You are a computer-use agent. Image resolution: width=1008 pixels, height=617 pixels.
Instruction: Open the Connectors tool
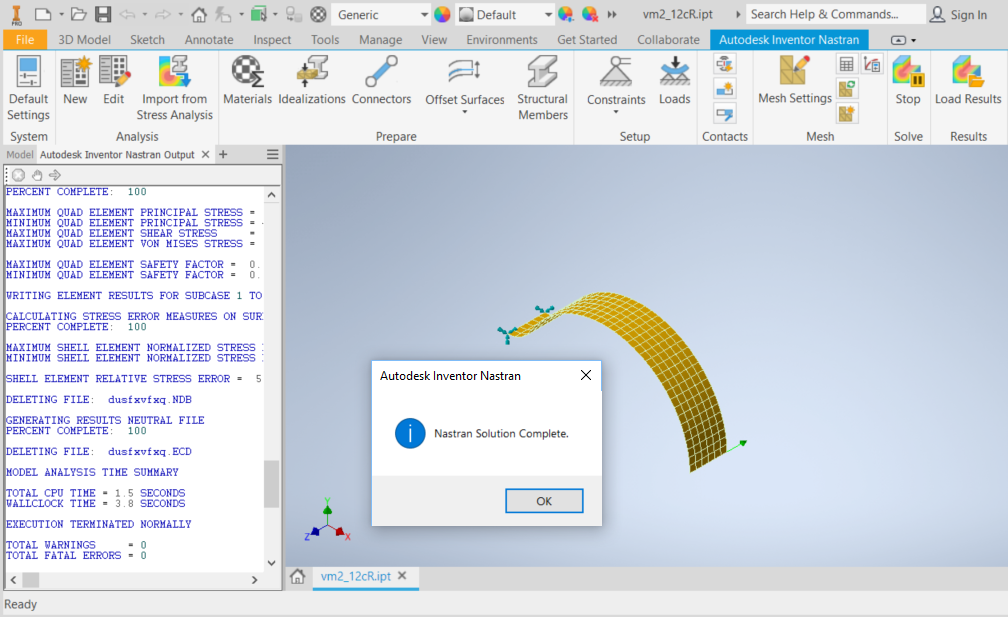381,81
